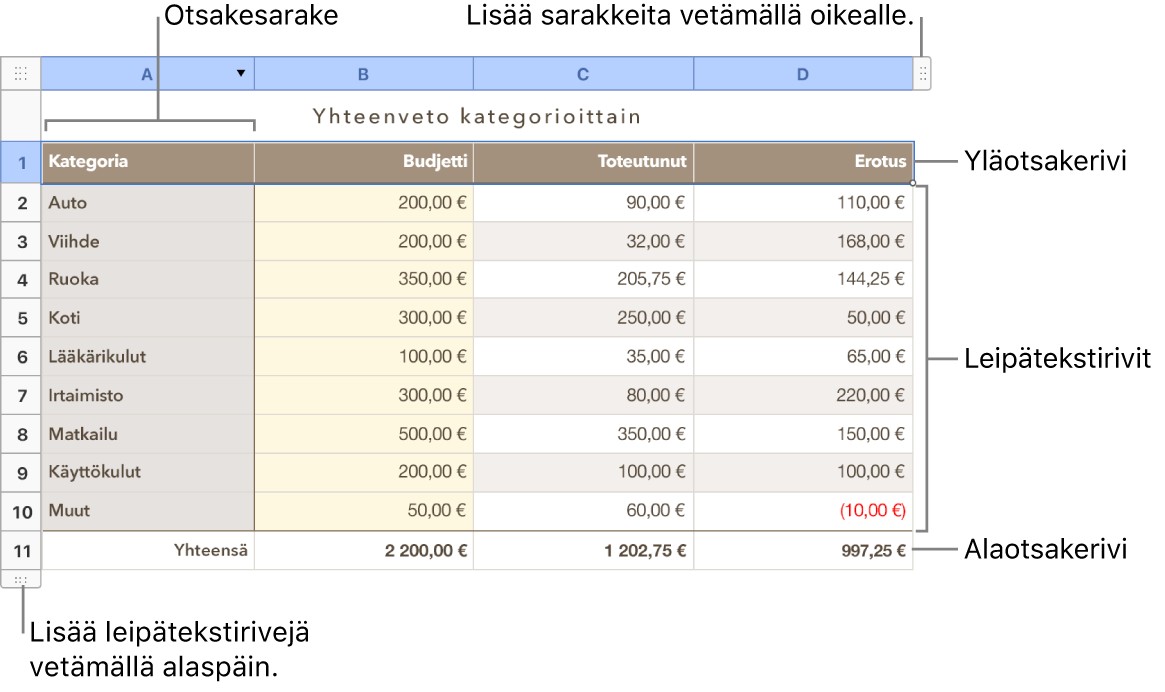Select row 5 header number

pos(22,319)
